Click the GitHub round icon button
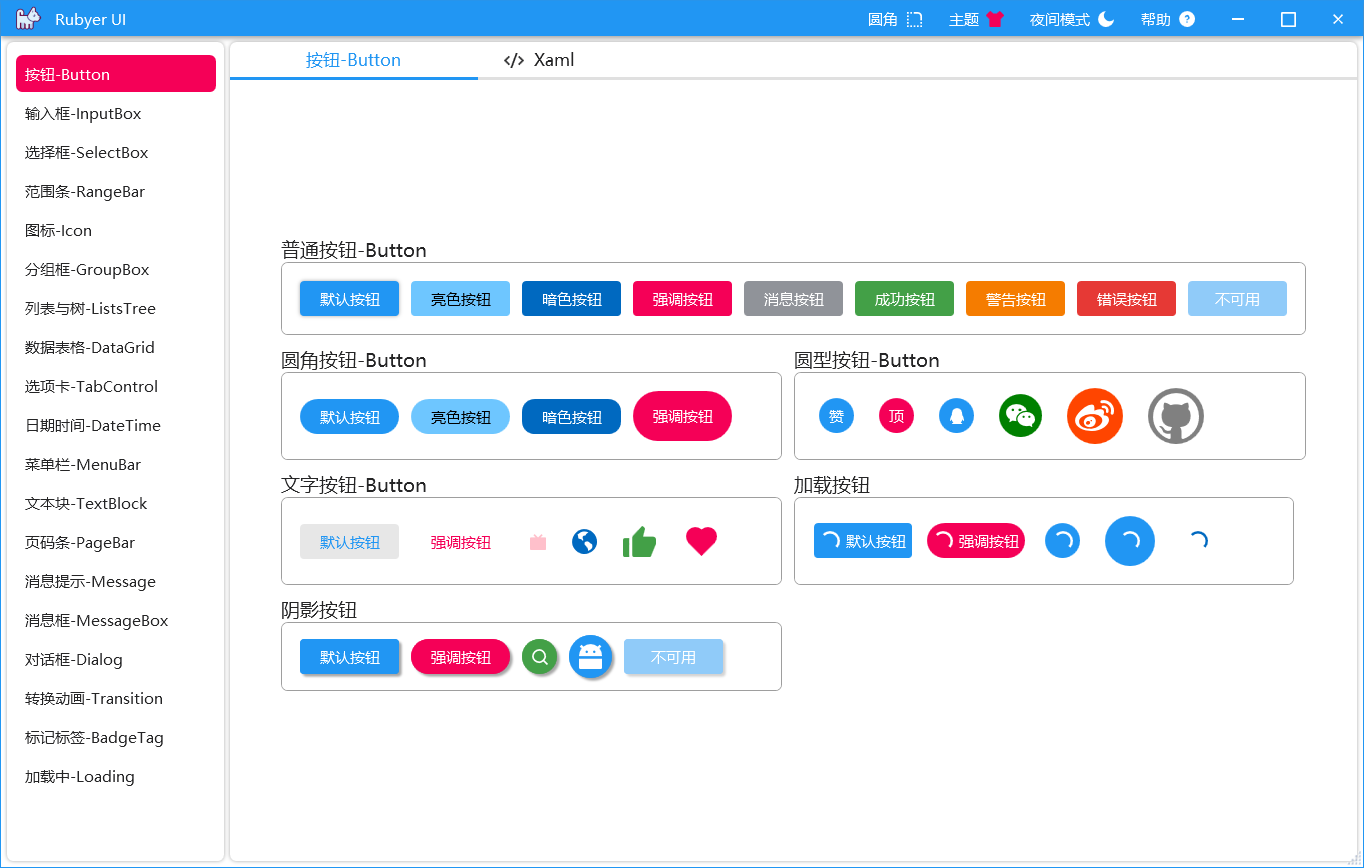Image resolution: width=1364 pixels, height=868 pixels. click(1175, 416)
